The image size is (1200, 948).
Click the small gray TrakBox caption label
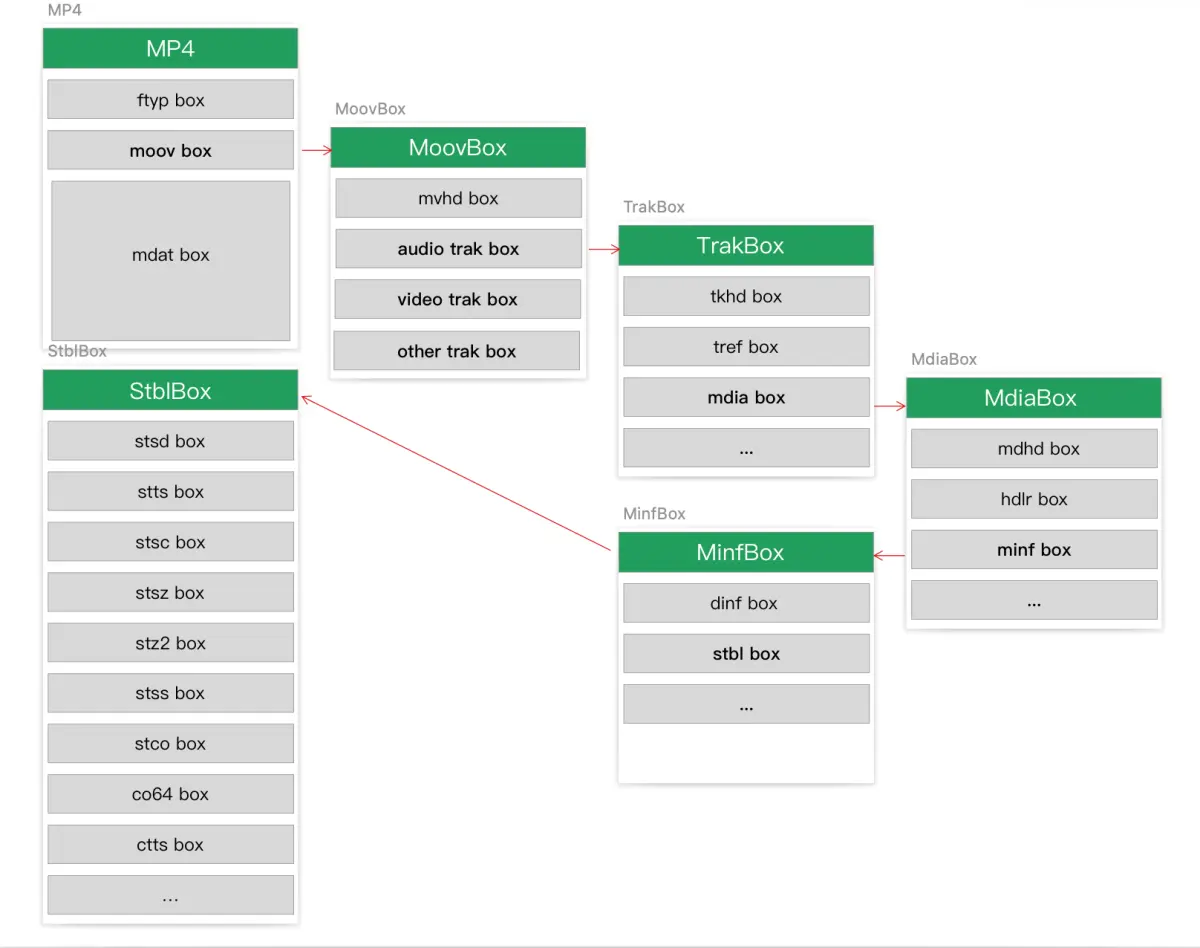click(654, 207)
